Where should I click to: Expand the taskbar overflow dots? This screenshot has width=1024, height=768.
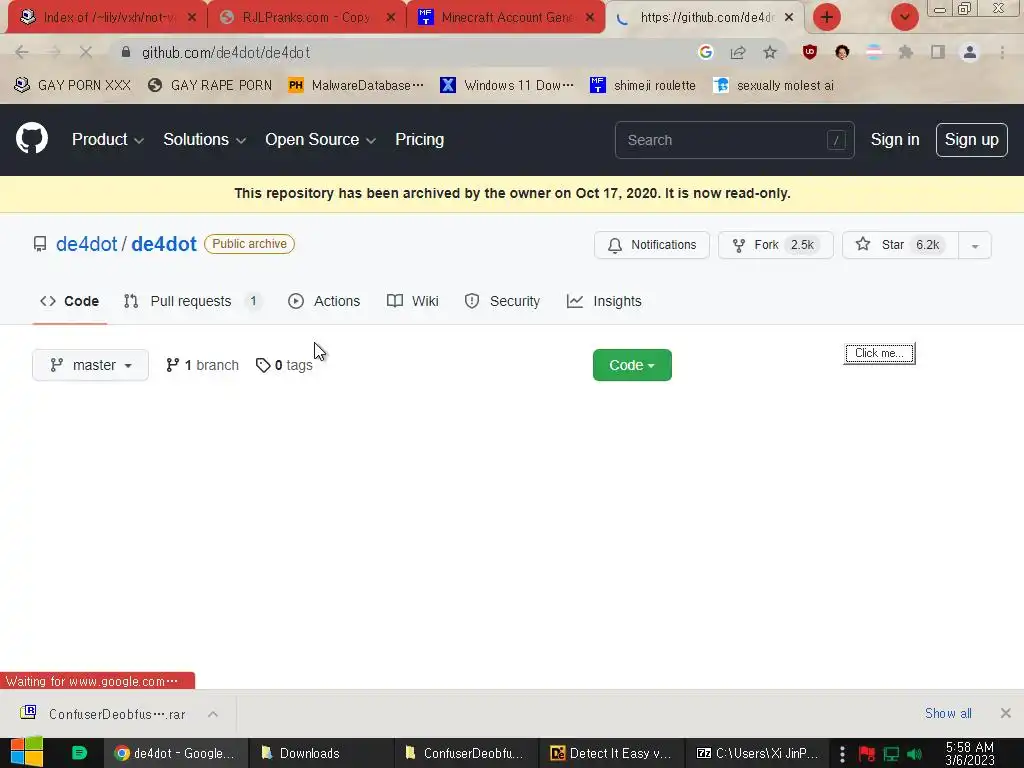pos(842,754)
